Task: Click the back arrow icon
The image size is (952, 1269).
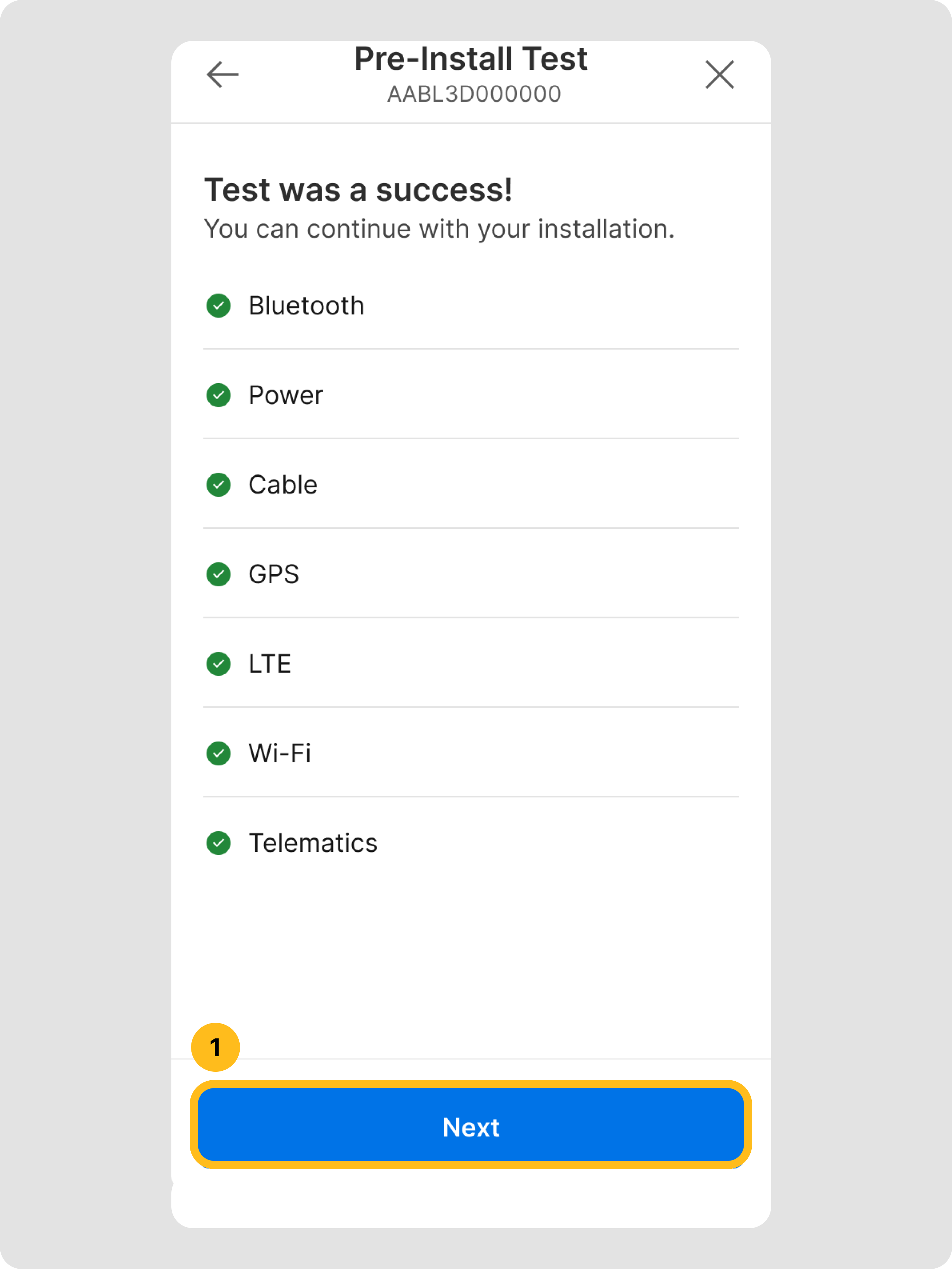Action: click(x=222, y=74)
